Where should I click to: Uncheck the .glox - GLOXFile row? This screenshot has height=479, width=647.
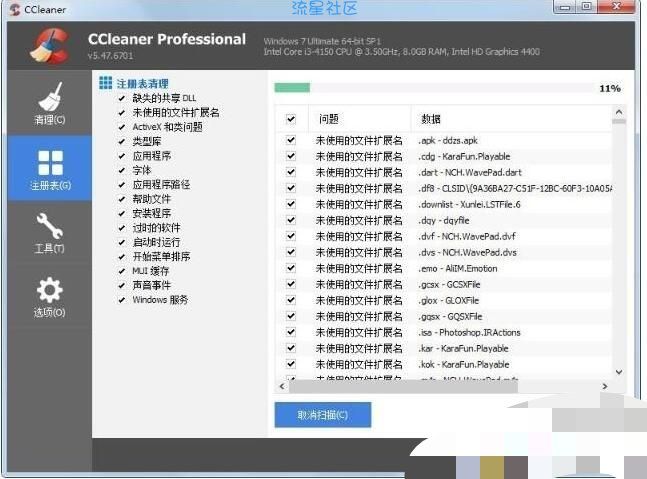click(x=291, y=300)
